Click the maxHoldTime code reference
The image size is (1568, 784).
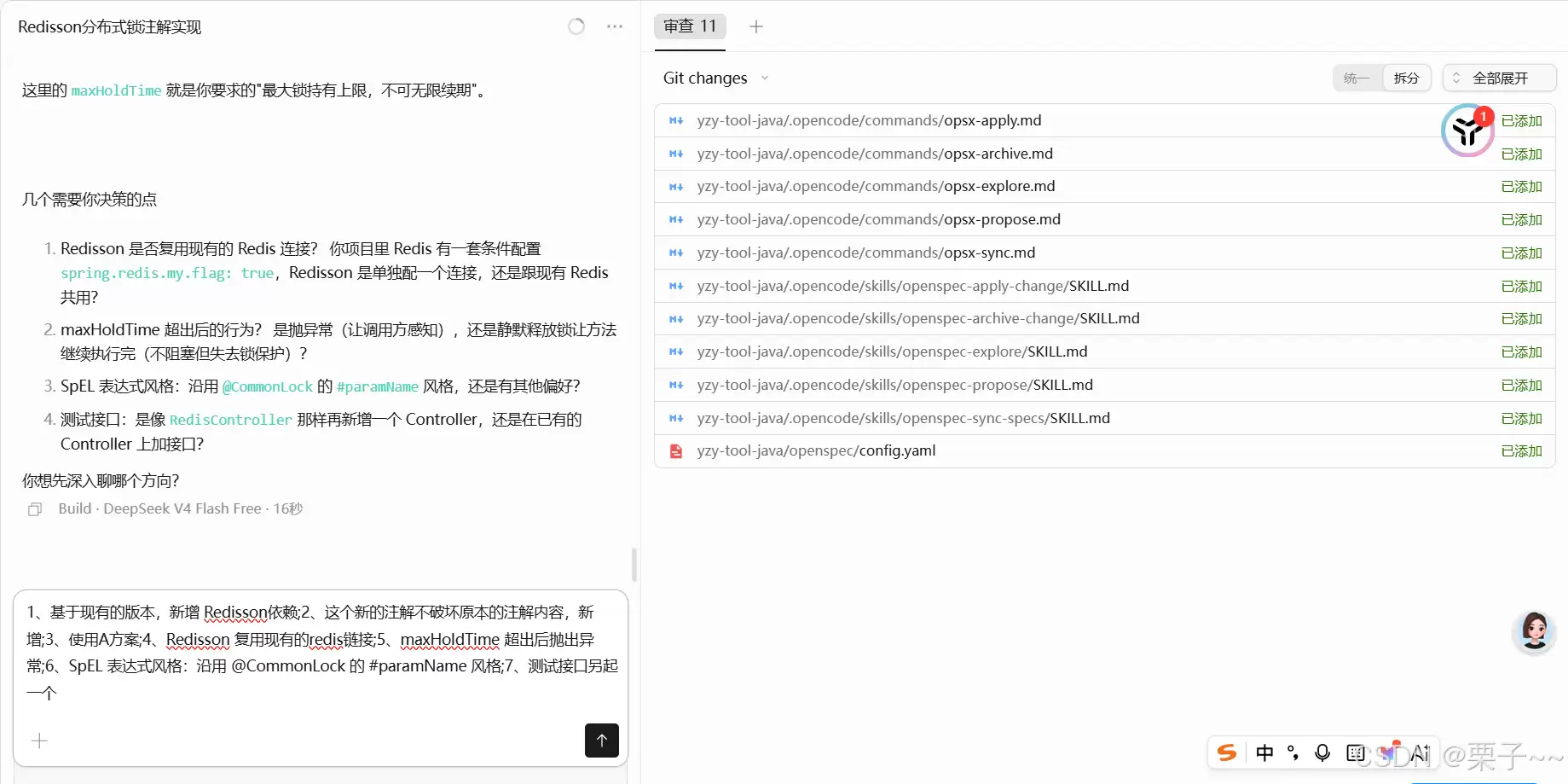click(x=116, y=90)
